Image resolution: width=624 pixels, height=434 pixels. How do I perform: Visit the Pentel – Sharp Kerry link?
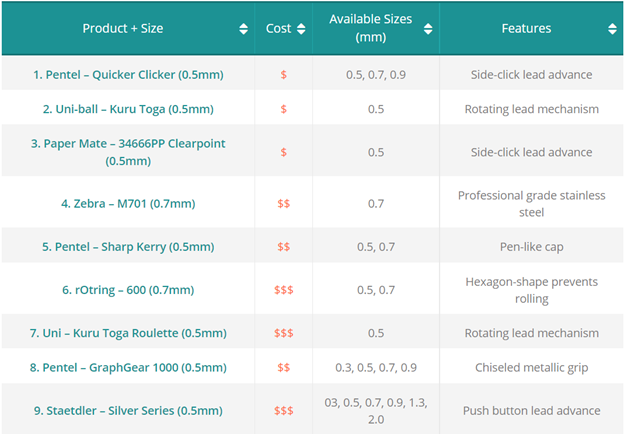[128, 247]
